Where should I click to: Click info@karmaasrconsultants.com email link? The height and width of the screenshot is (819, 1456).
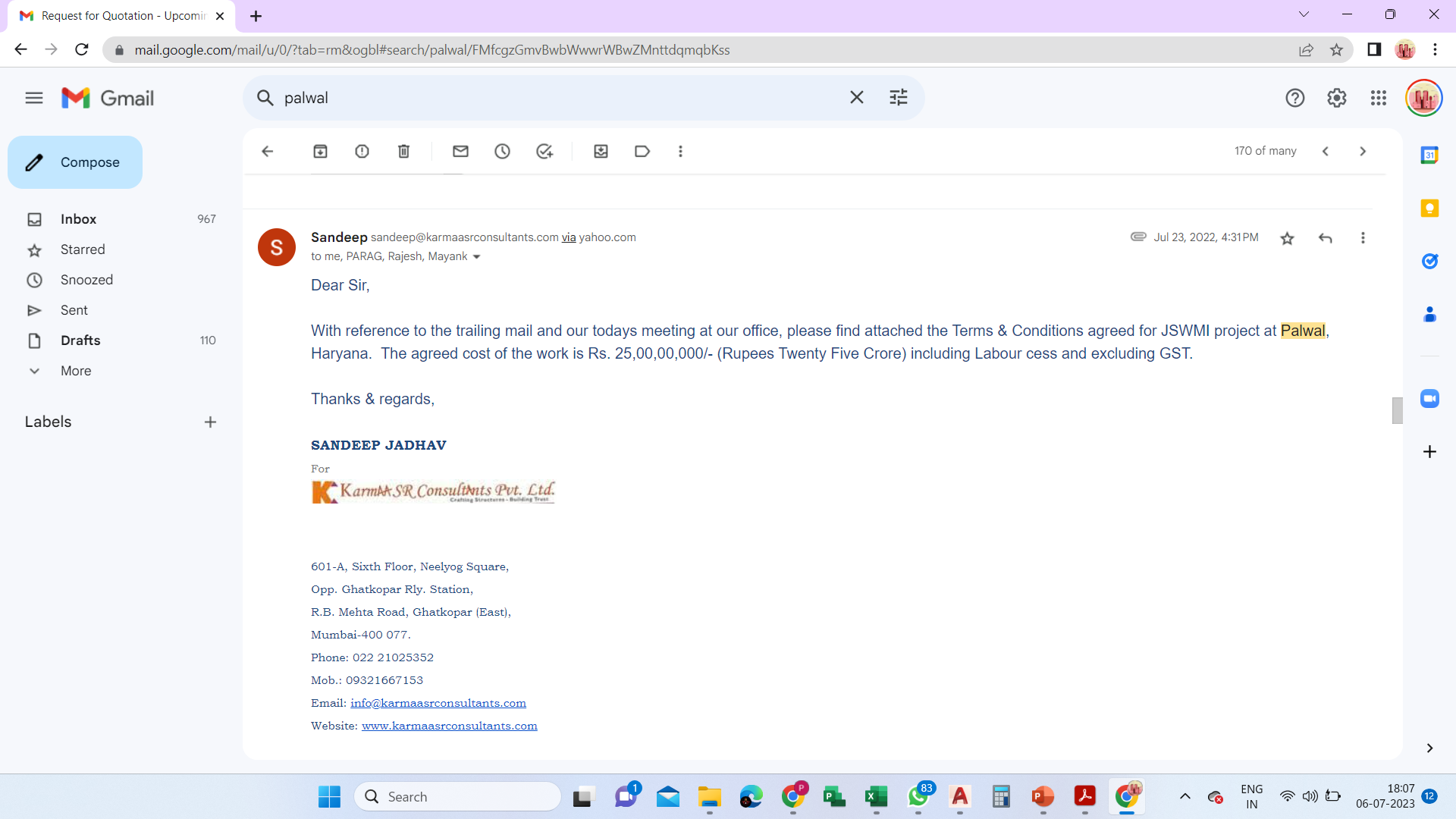438,703
